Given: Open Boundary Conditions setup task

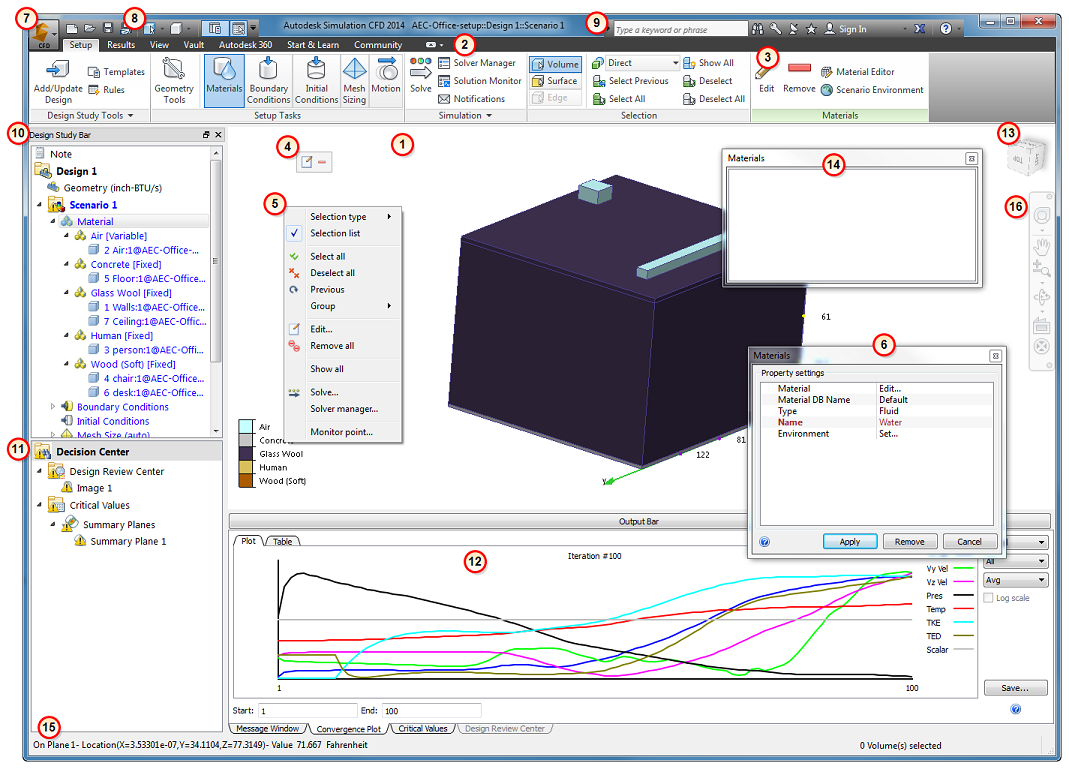Looking at the screenshot, I should point(269,81).
